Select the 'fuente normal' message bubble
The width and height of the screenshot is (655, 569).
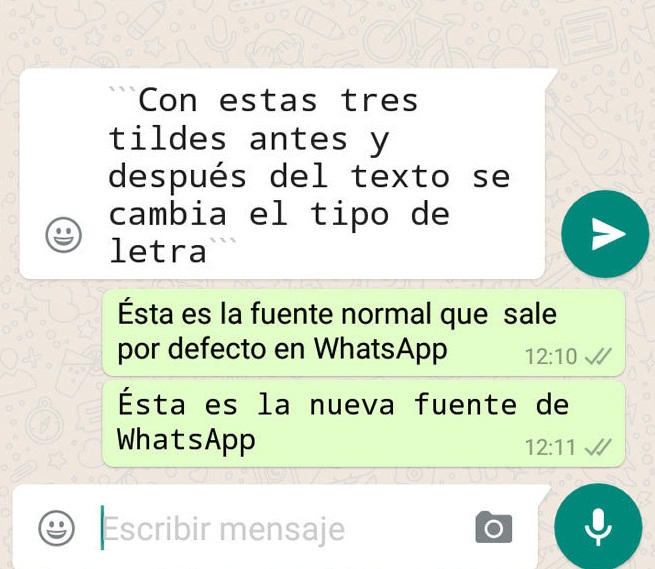point(363,333)
